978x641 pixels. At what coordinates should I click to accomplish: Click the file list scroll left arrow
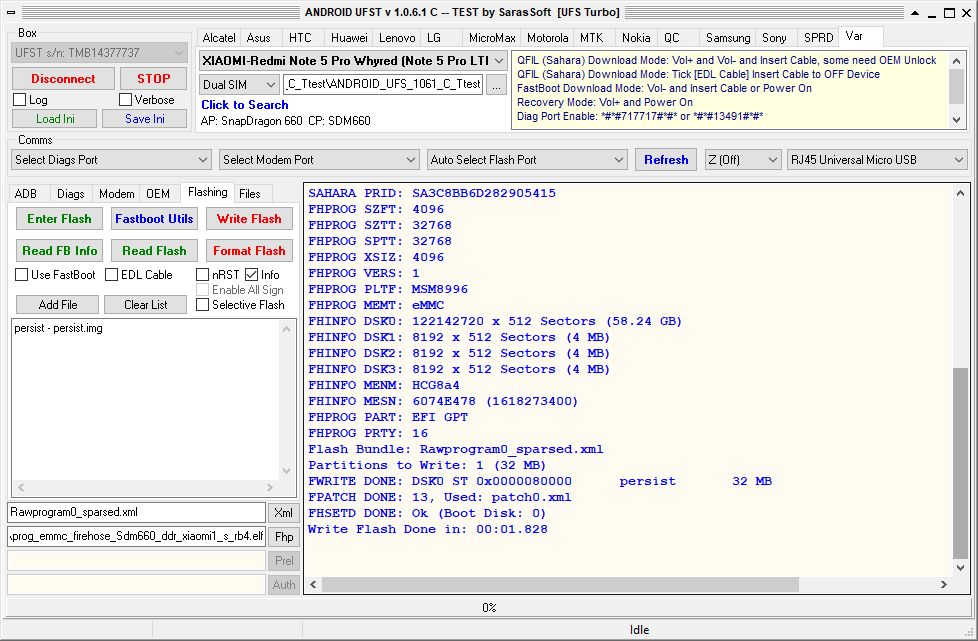click(21, 488)
